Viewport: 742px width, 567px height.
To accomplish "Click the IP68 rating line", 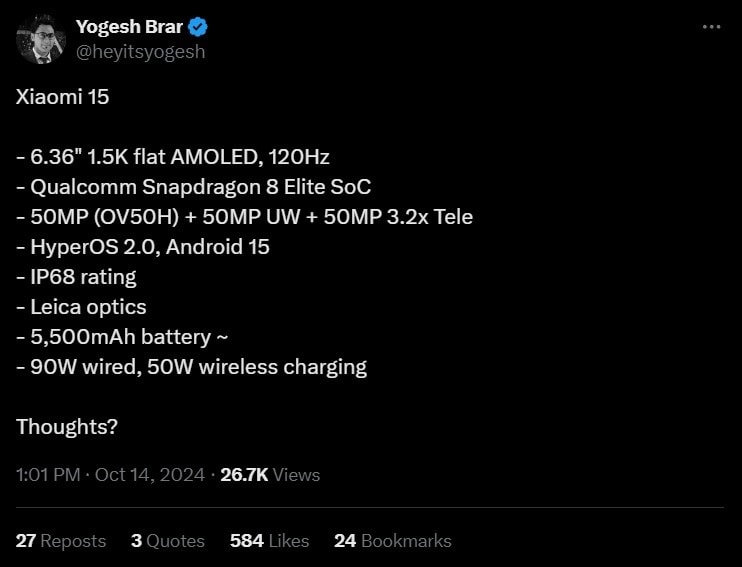I will coord(76,277).
